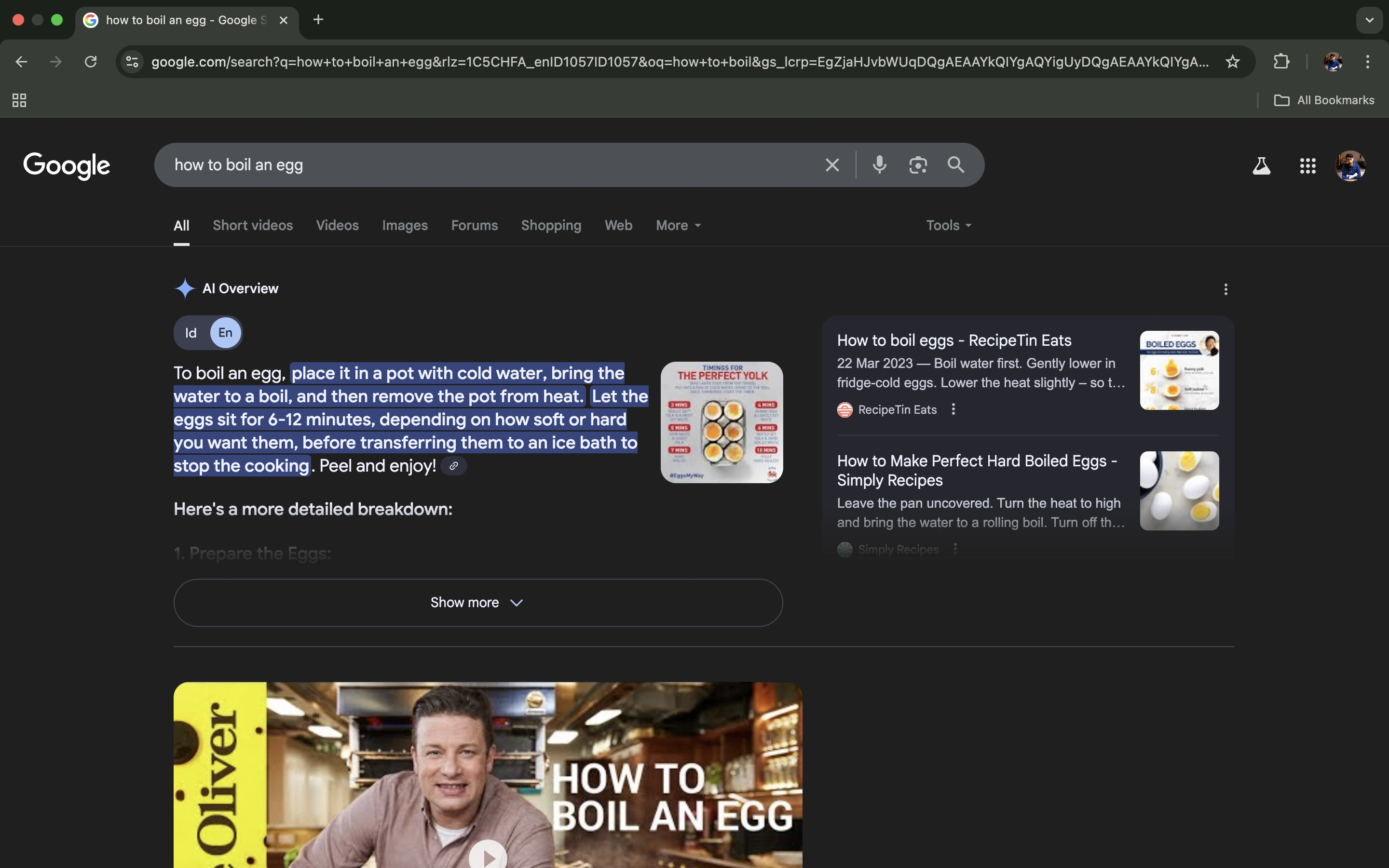Reload the current page

[91, 61]
